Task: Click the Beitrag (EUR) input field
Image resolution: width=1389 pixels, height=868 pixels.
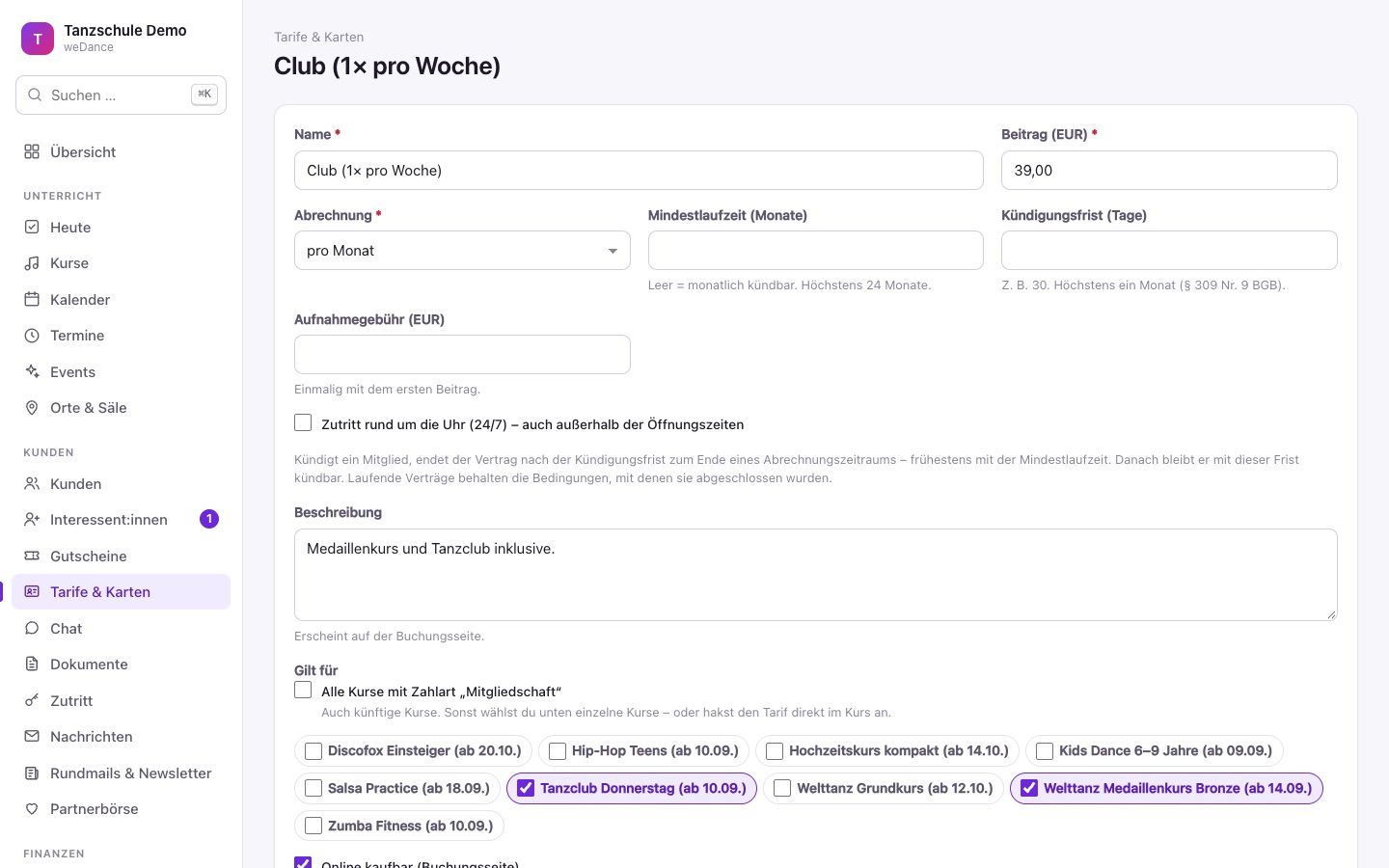Action: tap(1169, 170)
